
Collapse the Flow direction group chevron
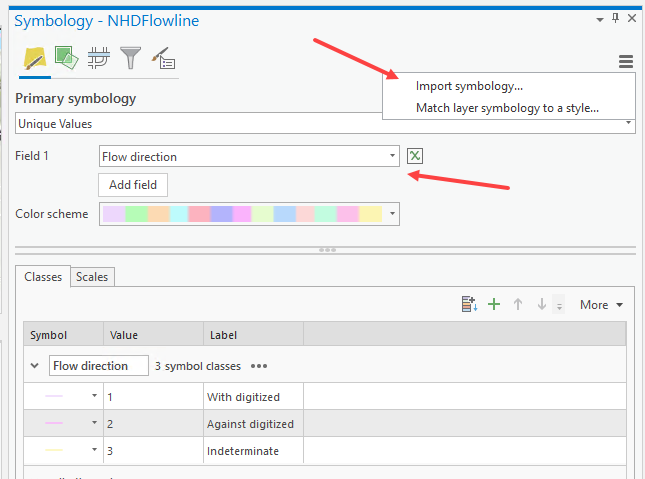tap(35, 365)
